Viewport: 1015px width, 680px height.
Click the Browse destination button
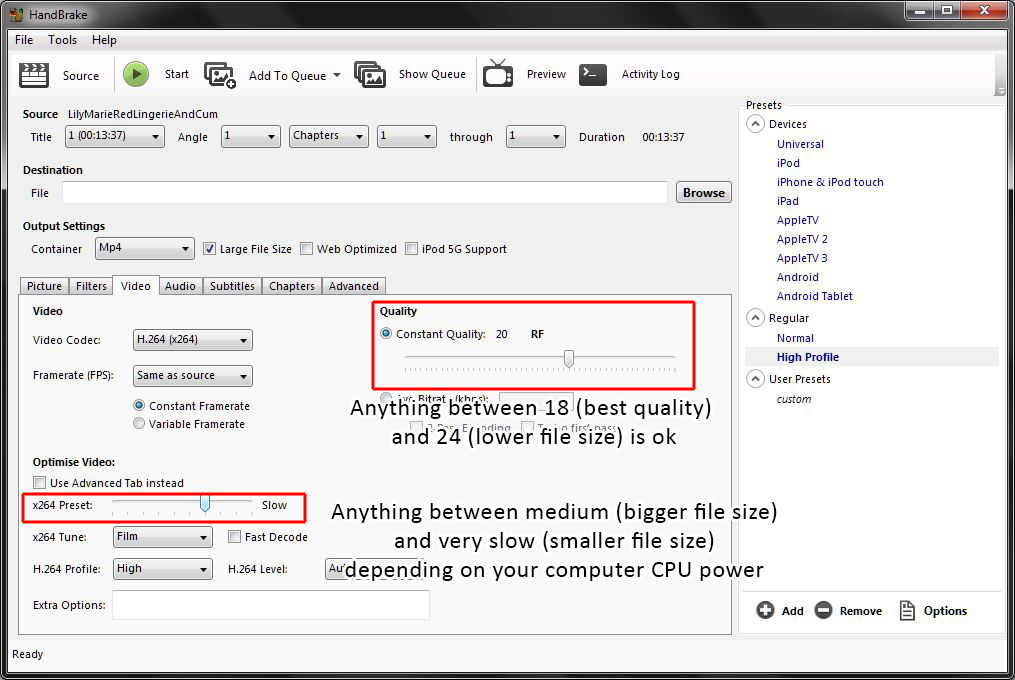point(704,192)
